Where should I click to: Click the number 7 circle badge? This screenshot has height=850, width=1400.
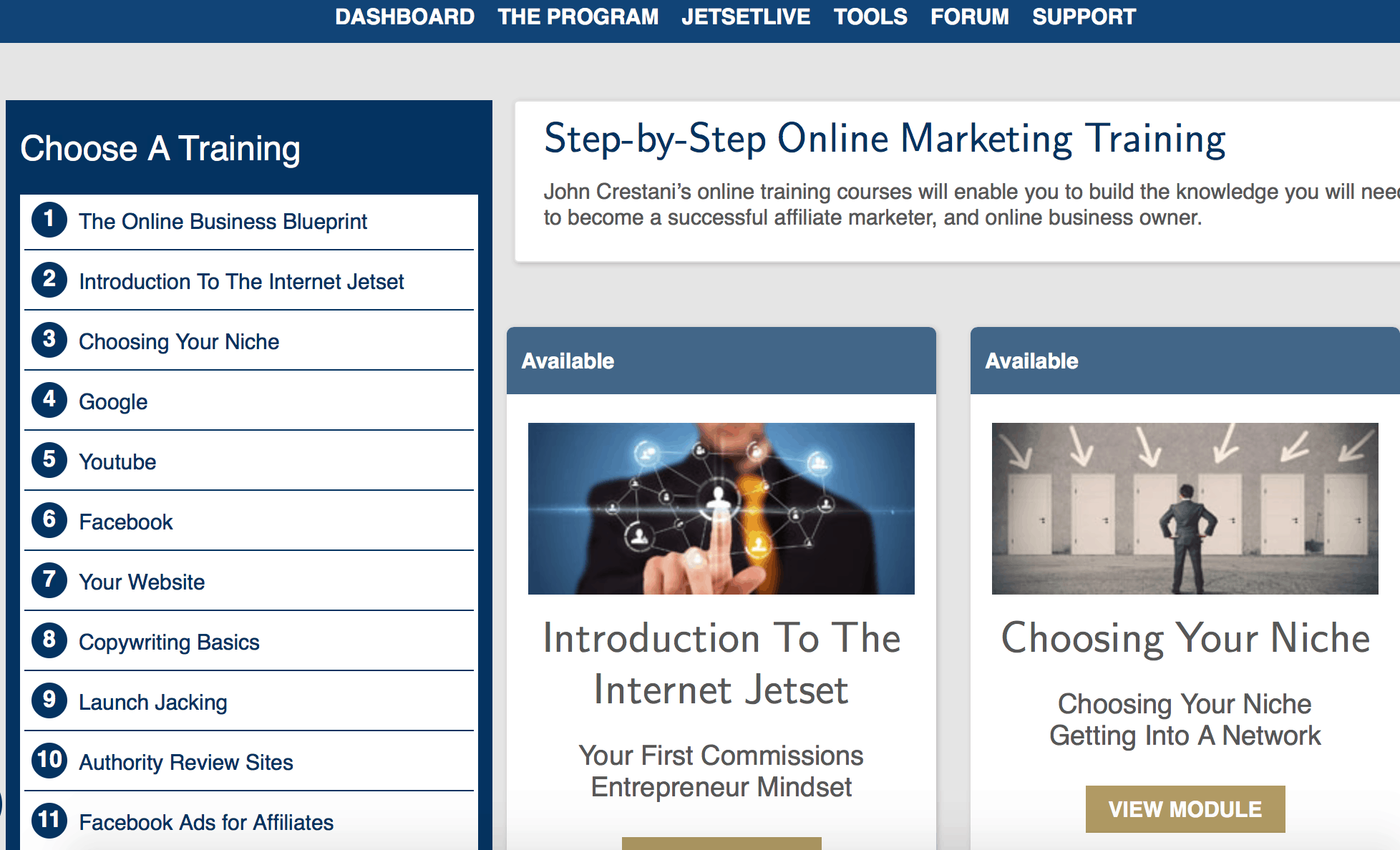[49, 580]
